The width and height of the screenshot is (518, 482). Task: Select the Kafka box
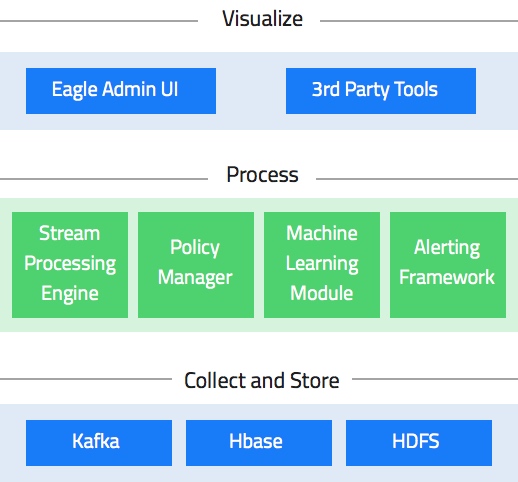pyautogui.click(x=99, y=443)
